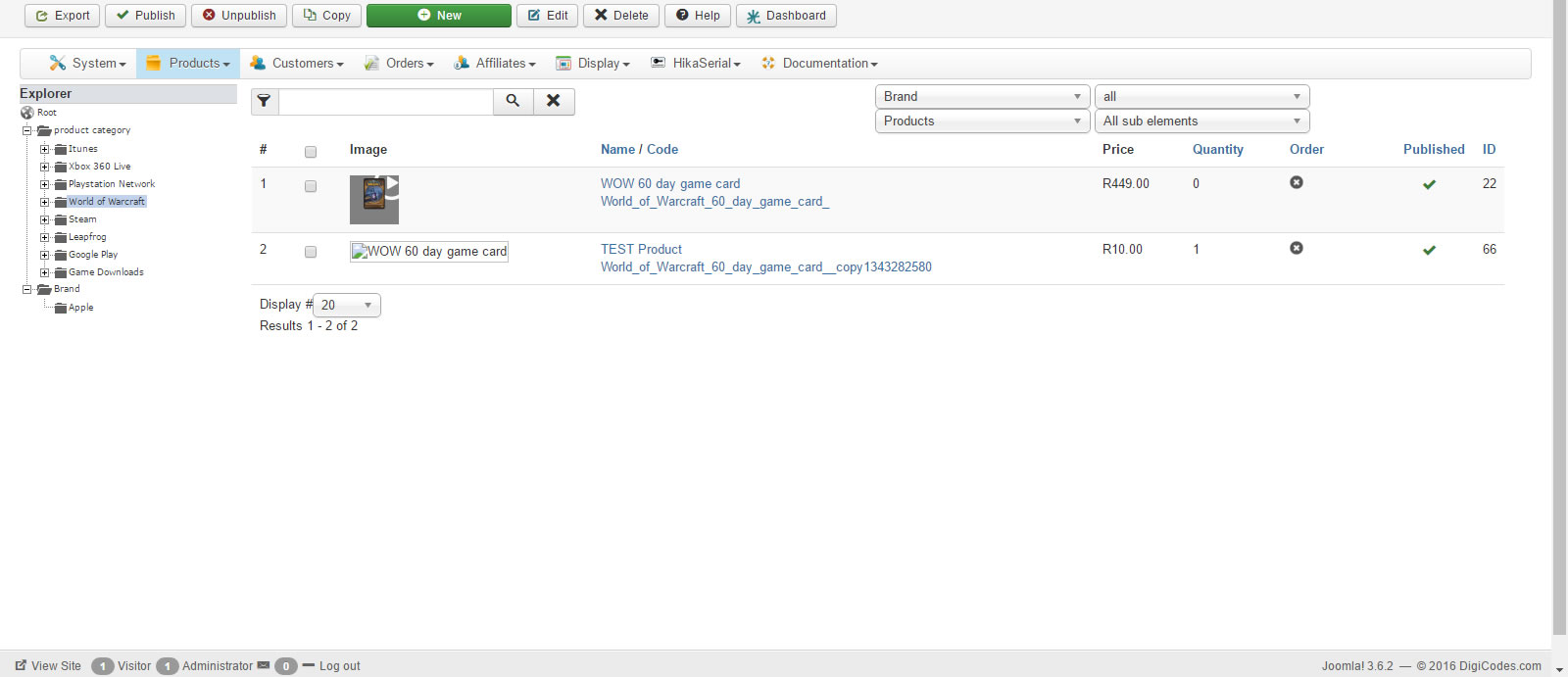Screen dimensions: 1568x677
Task: Sort by ID column header
Action: (x=1489, y=149)
